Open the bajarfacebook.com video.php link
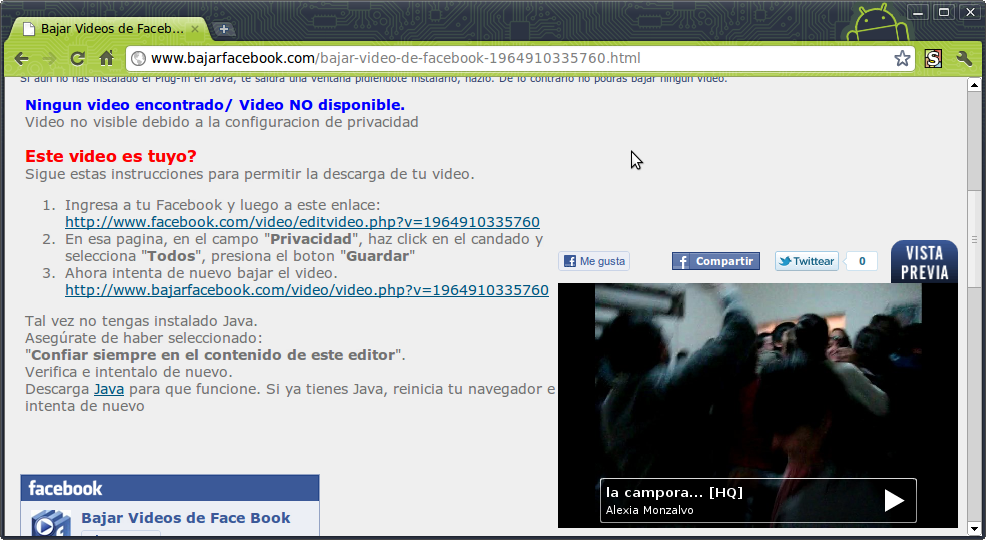The image size is (986, 540). tap(307, 290)
